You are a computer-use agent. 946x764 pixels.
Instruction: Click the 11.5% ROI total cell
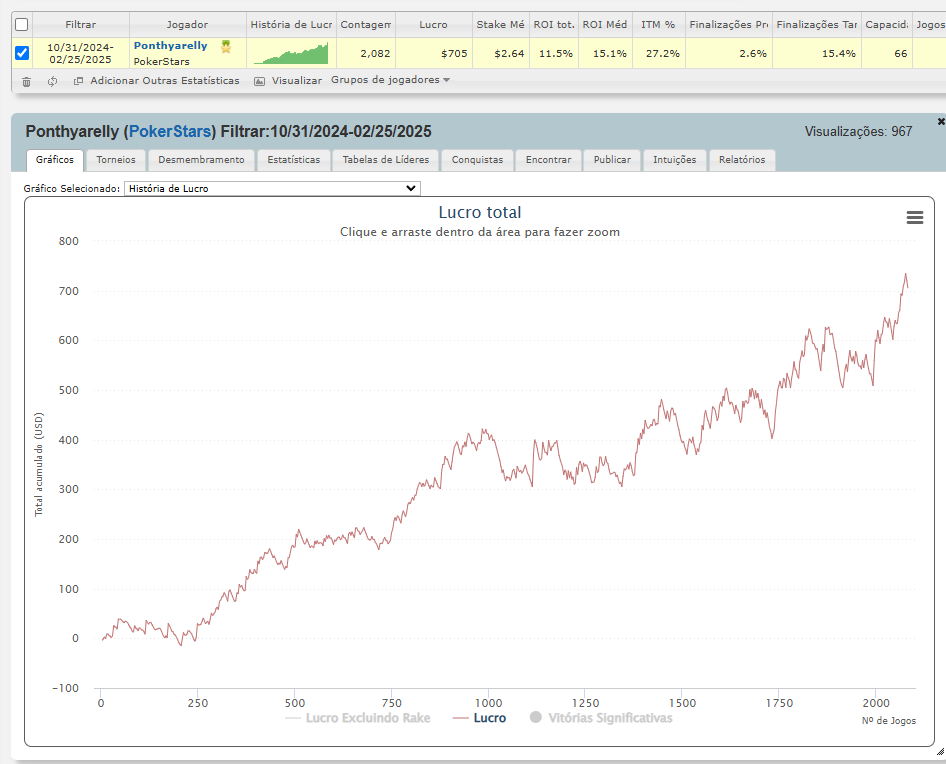[556, 54]
